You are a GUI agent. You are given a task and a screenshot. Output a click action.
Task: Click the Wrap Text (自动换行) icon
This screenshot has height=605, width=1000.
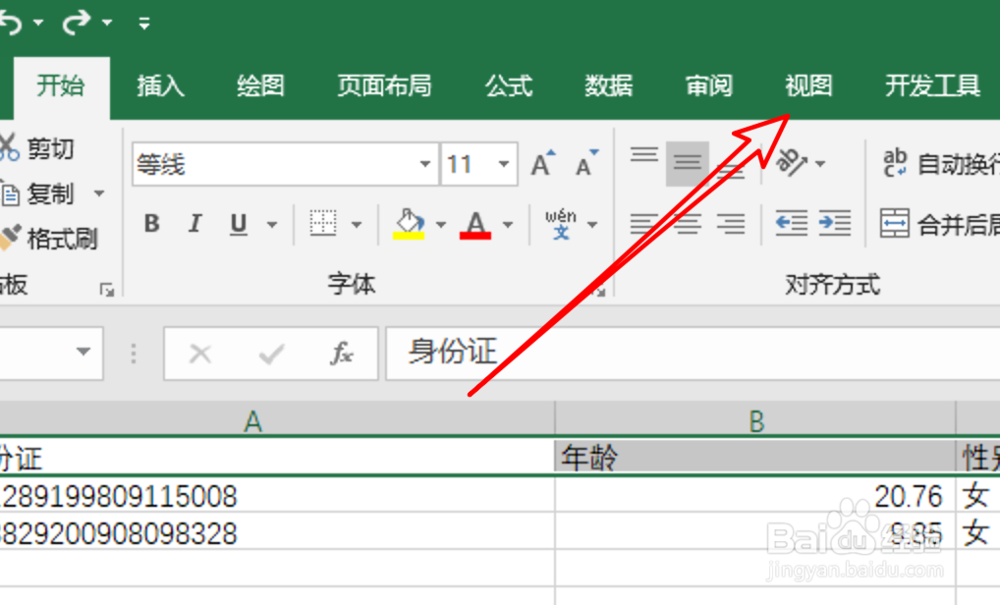click(893, 163)
